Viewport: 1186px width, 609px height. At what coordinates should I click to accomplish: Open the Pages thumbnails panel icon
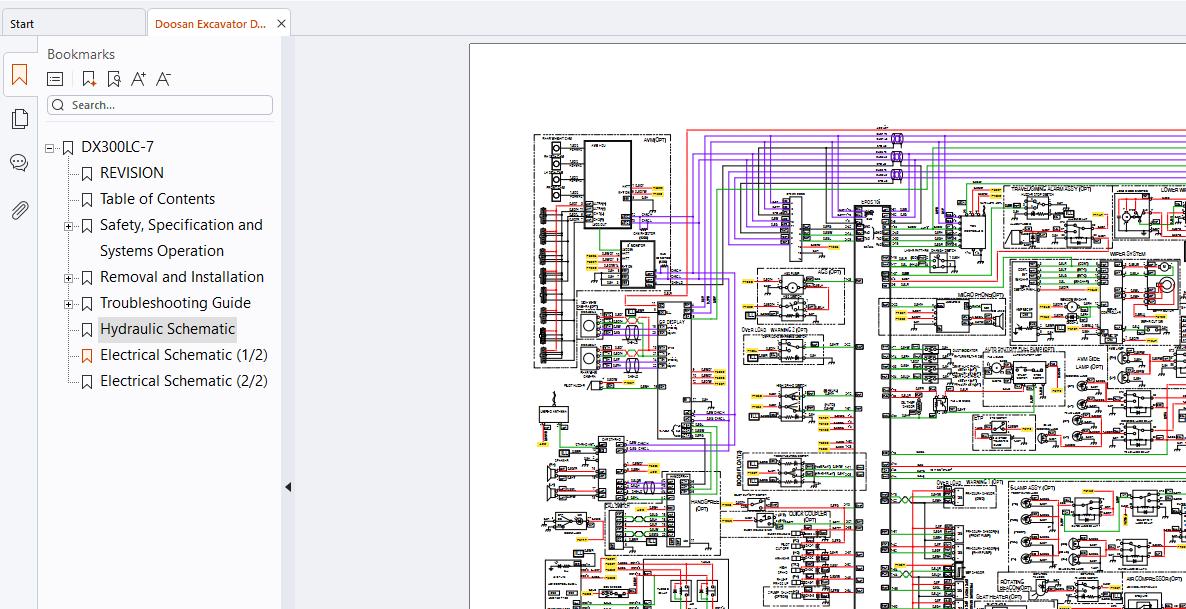20,119
